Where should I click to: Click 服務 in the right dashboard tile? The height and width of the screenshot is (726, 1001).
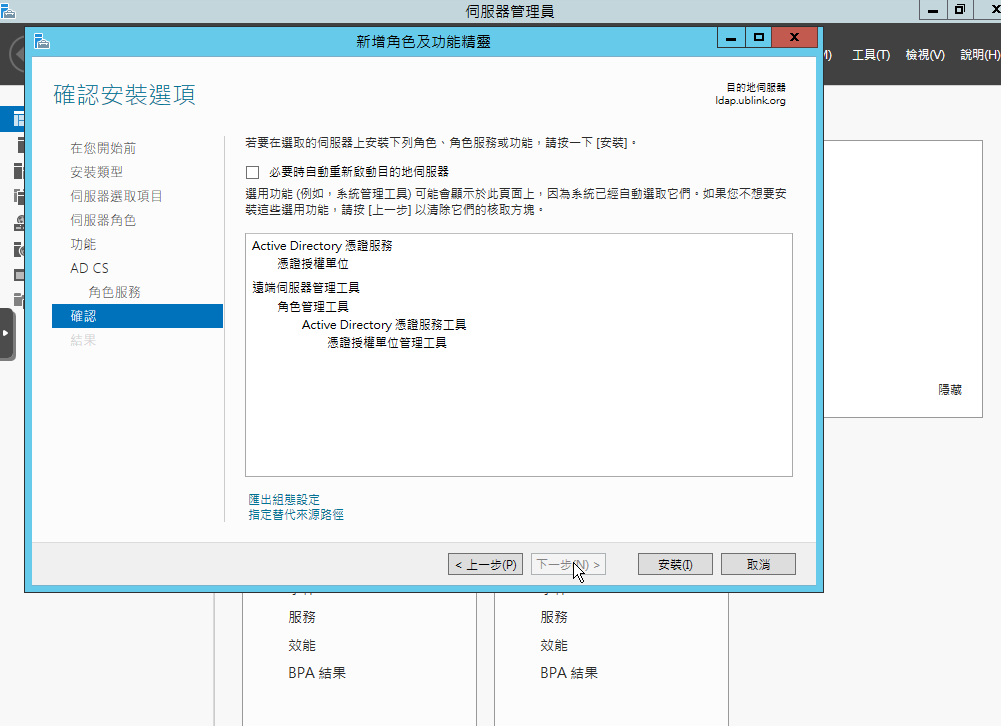coord(553,617)
